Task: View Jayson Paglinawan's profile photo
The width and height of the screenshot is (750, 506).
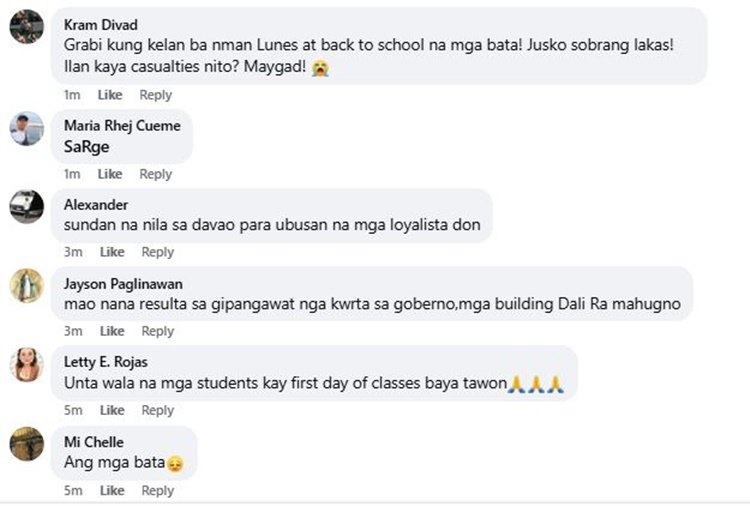Action: pos(27,286)
